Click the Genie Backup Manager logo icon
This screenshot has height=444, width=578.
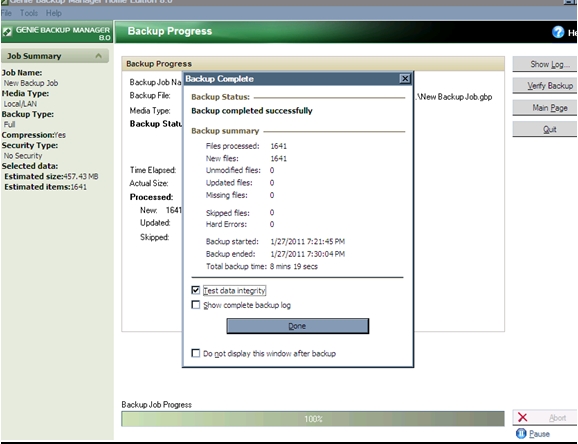coord(7,32)
